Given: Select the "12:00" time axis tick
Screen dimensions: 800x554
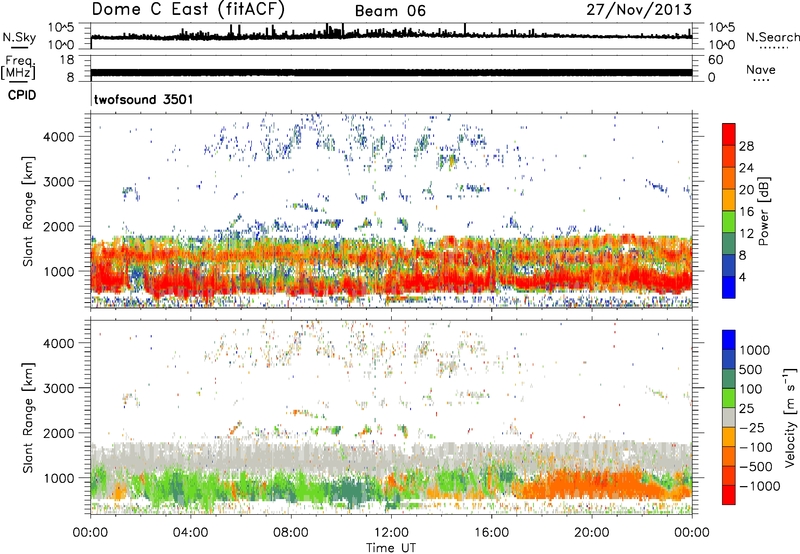Looking at the screenshot, I should [x=391, y=533].
